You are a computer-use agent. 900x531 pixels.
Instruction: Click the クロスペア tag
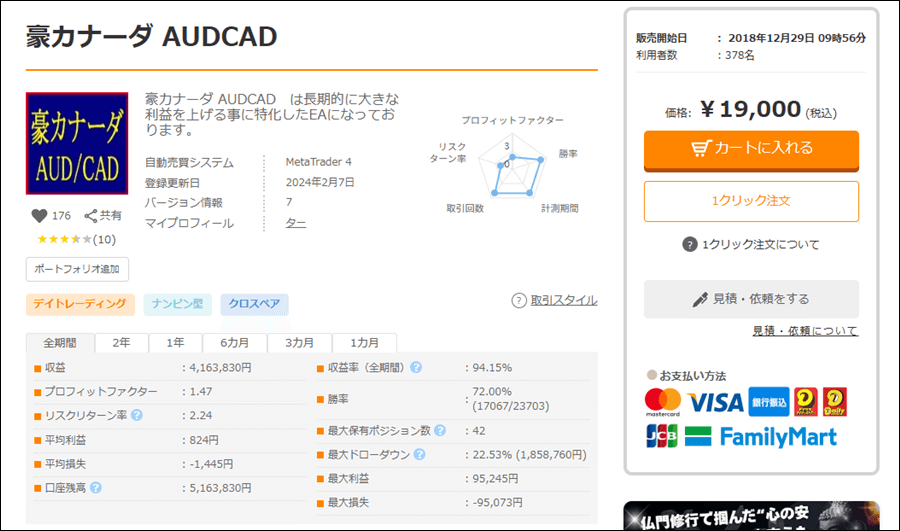click(254, 304)
